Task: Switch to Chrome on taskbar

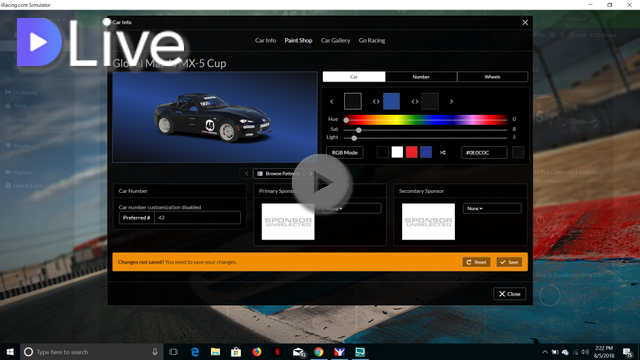Action: (319, 352)
